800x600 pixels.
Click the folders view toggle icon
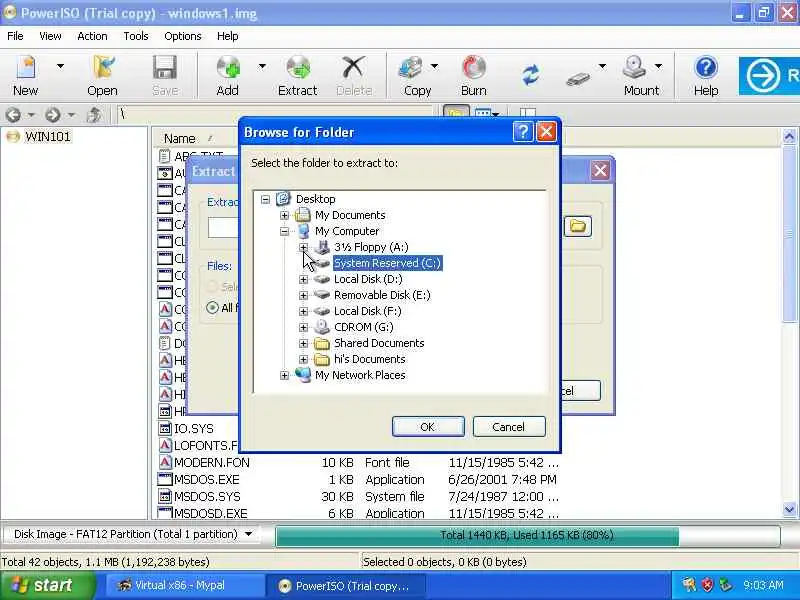click(456, 112)
